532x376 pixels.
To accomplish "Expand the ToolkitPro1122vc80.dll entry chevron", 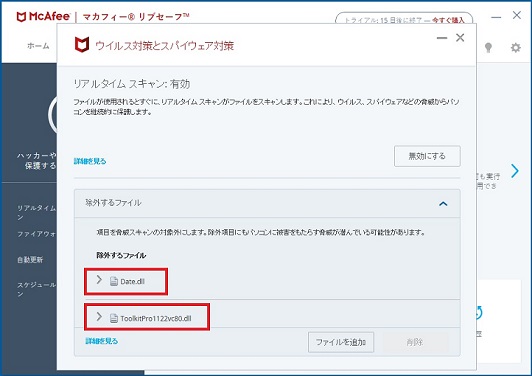I will coord(99,317).
